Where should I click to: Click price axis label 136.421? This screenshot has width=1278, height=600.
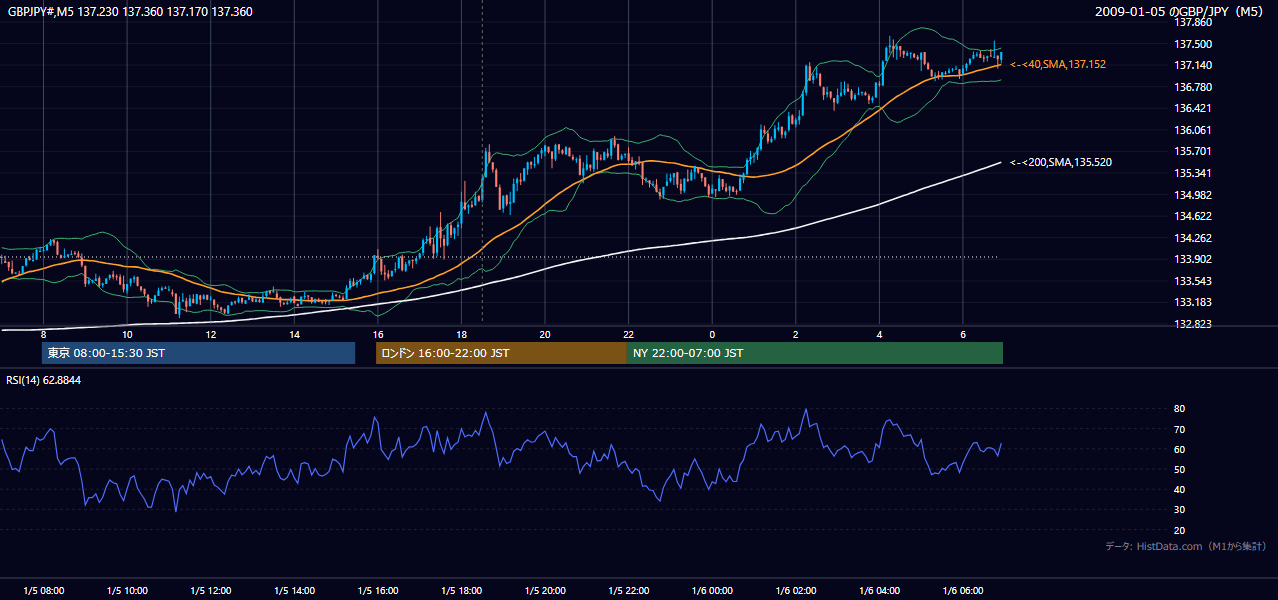(1192, 108)
